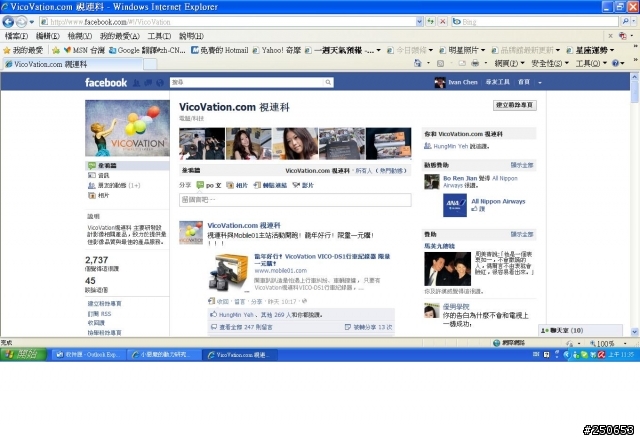Open the 網頁(P) Page dropdown menu
Screen dimensions: 640x438
tap(509, 63)
